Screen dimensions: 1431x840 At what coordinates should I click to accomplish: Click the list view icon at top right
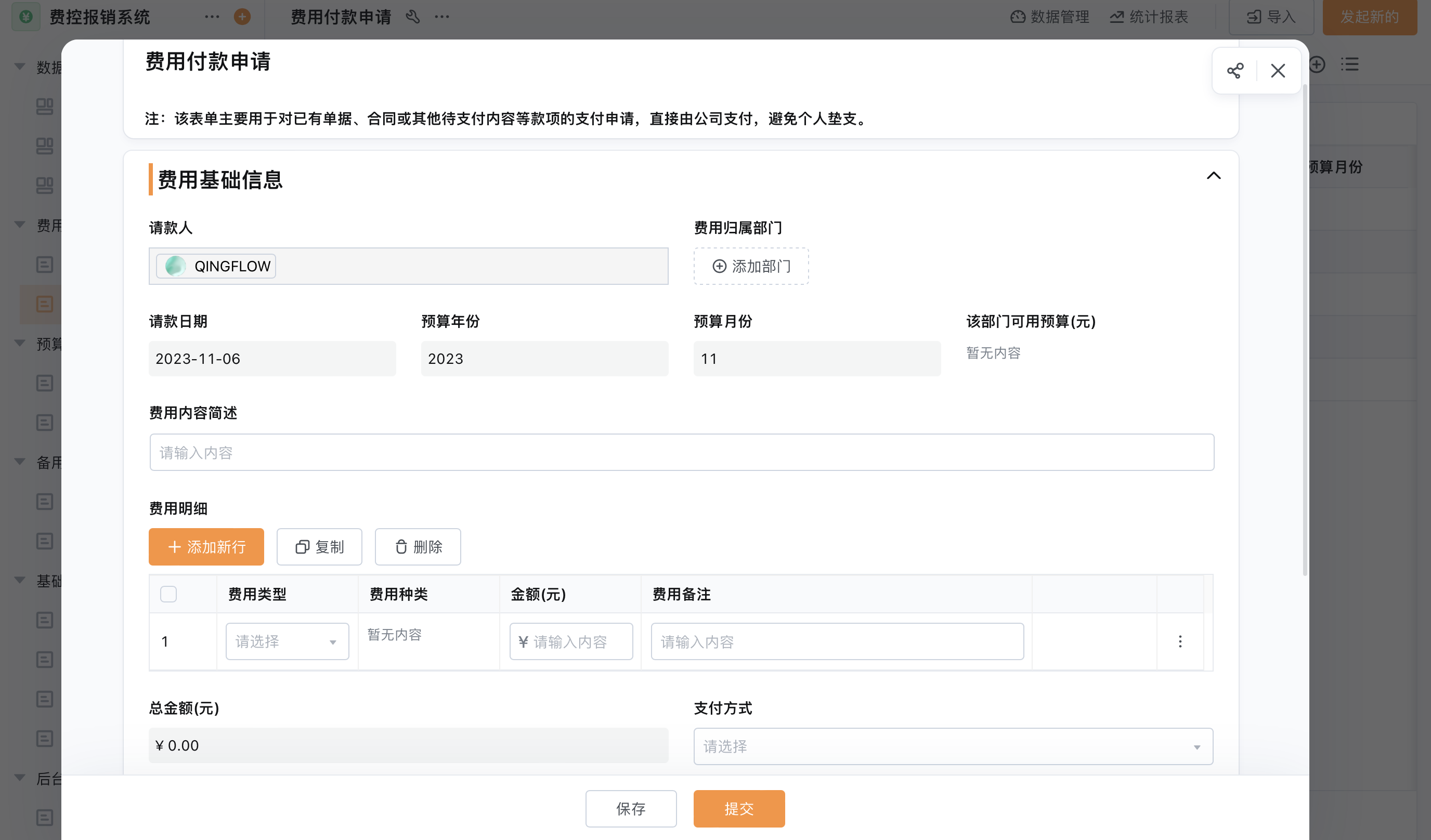point(1349,64)
